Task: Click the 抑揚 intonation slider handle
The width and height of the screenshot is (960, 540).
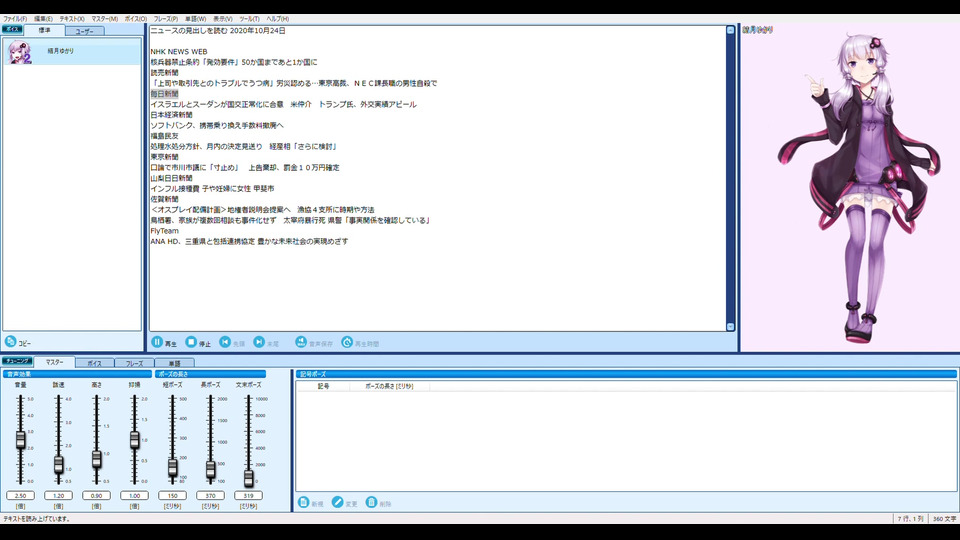Action: (x=135, y=440)
